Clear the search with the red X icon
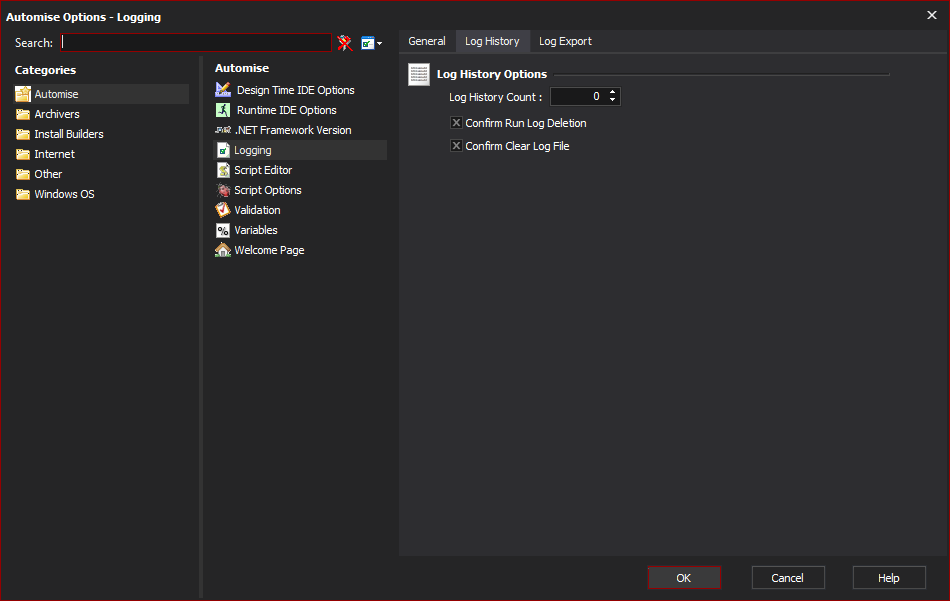Screen dimensions: 950x601 (345, 42)
